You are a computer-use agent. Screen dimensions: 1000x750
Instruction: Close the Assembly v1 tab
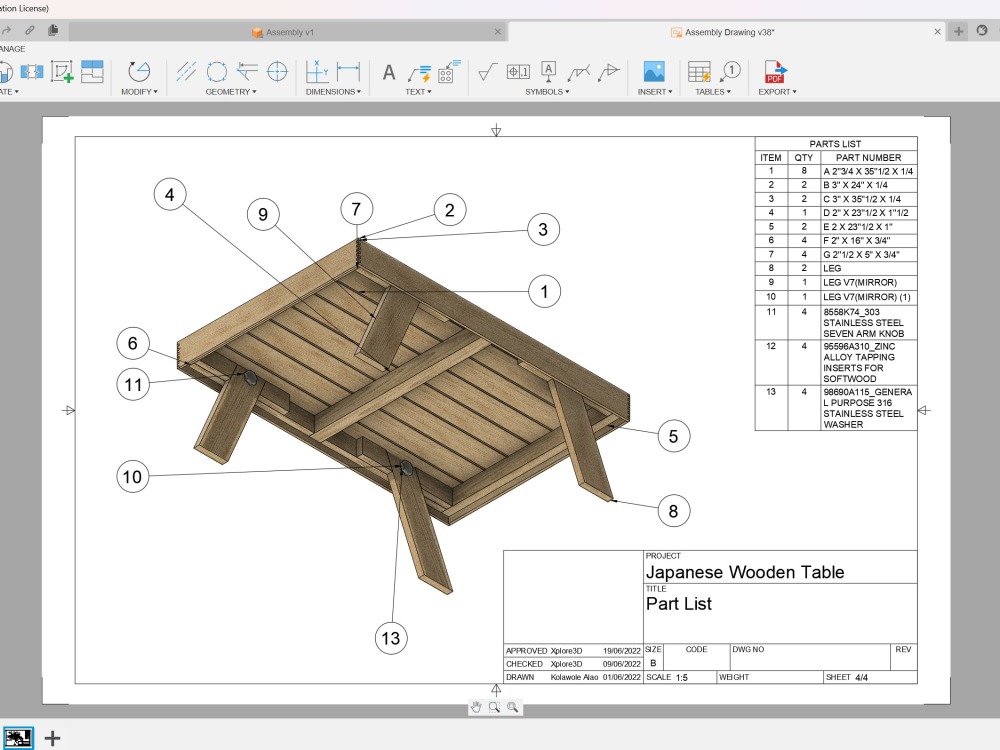point(497,32)
